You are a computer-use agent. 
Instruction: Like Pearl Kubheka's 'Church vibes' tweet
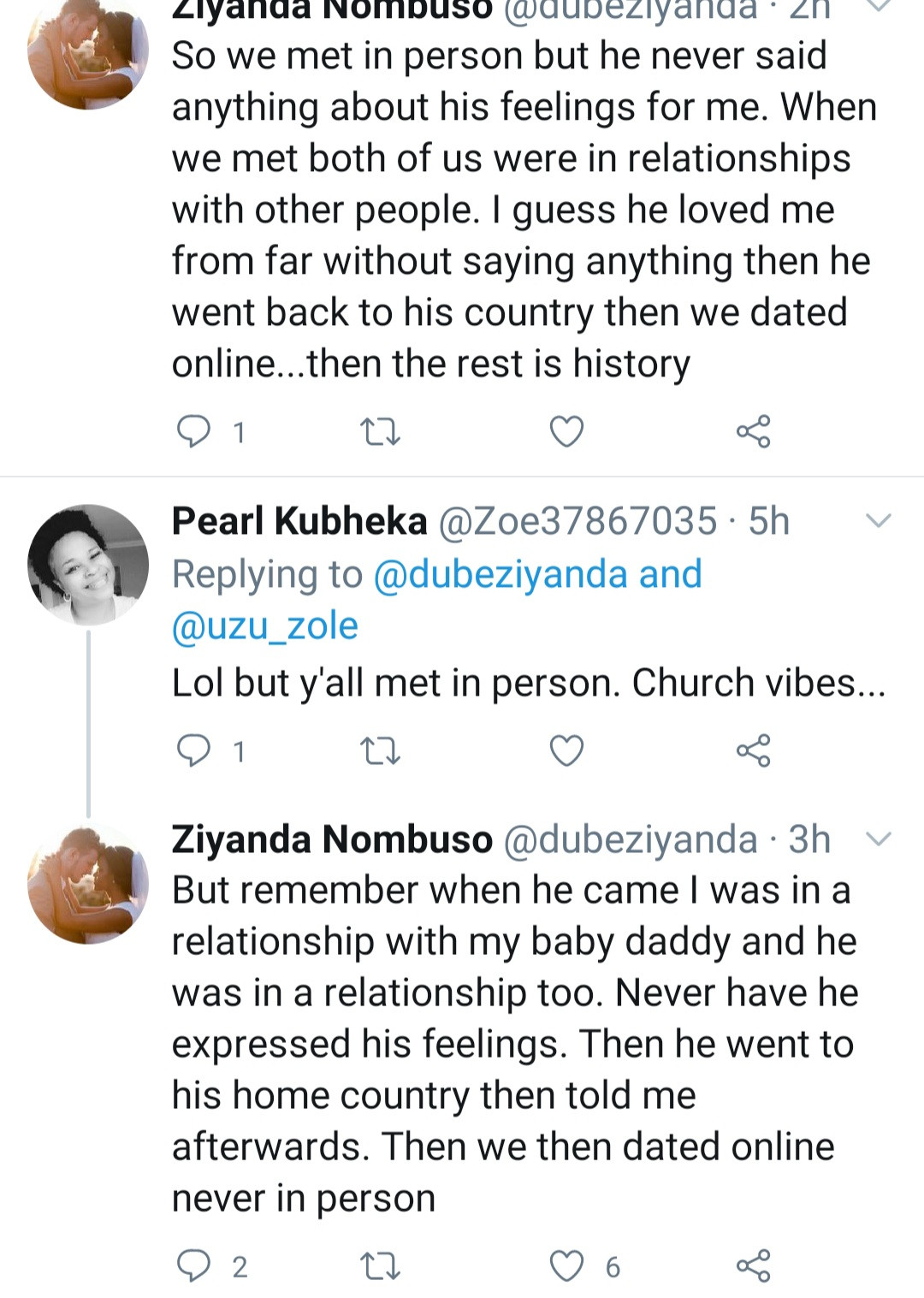coord(566,750)
